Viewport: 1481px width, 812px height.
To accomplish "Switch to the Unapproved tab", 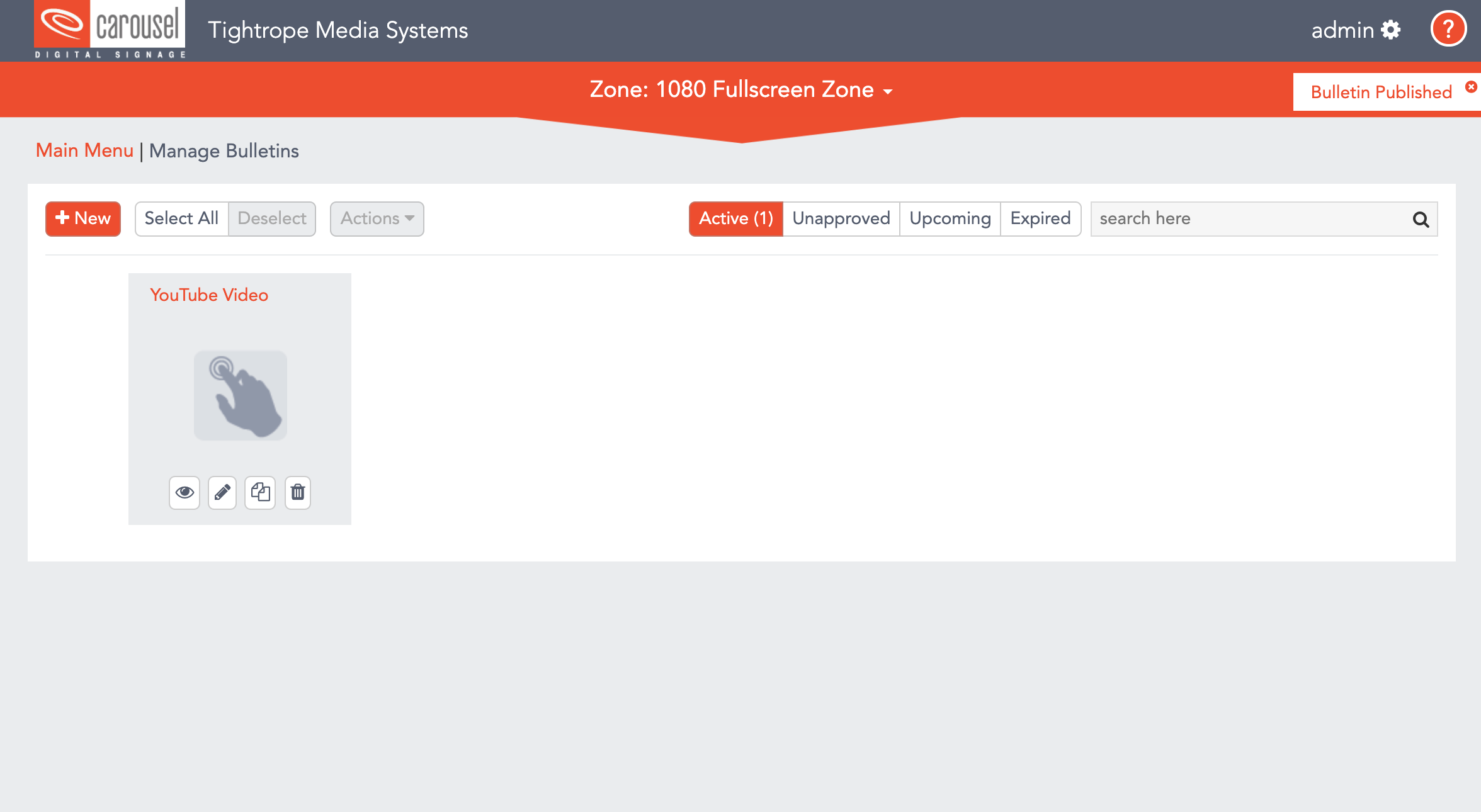I will click(841, 218).
